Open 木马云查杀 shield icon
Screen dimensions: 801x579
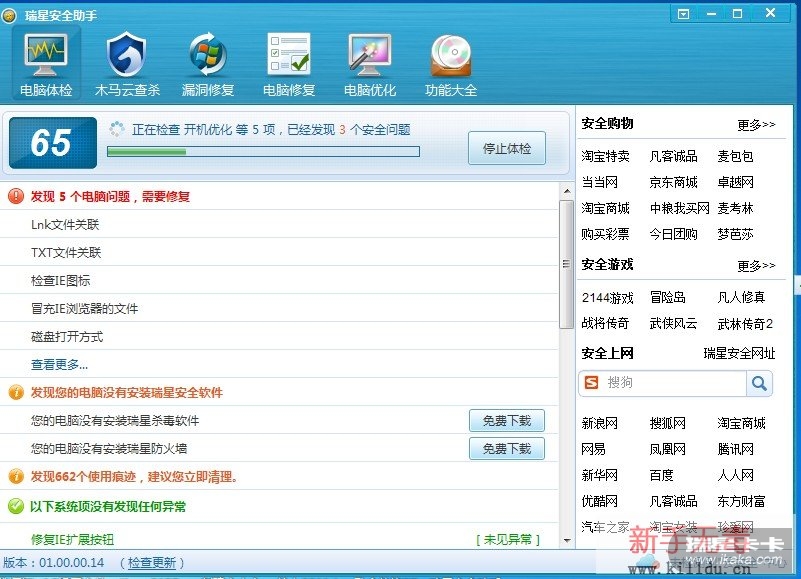pos(127,54)
